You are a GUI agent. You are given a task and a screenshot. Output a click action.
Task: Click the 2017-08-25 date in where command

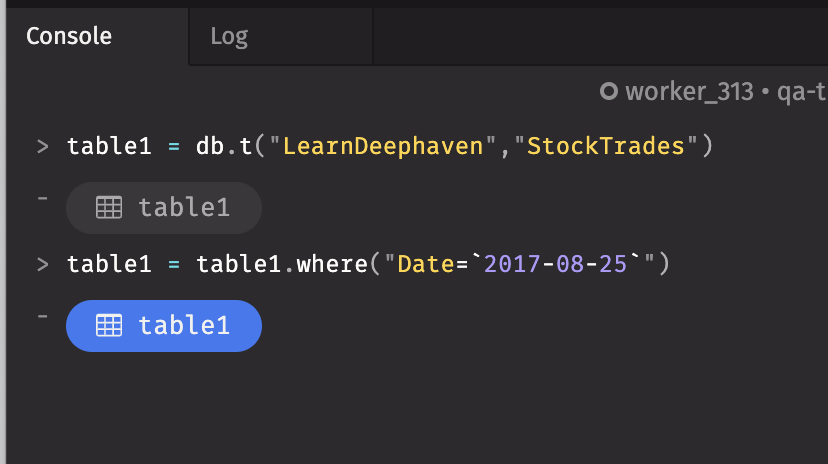coord(555,264)
